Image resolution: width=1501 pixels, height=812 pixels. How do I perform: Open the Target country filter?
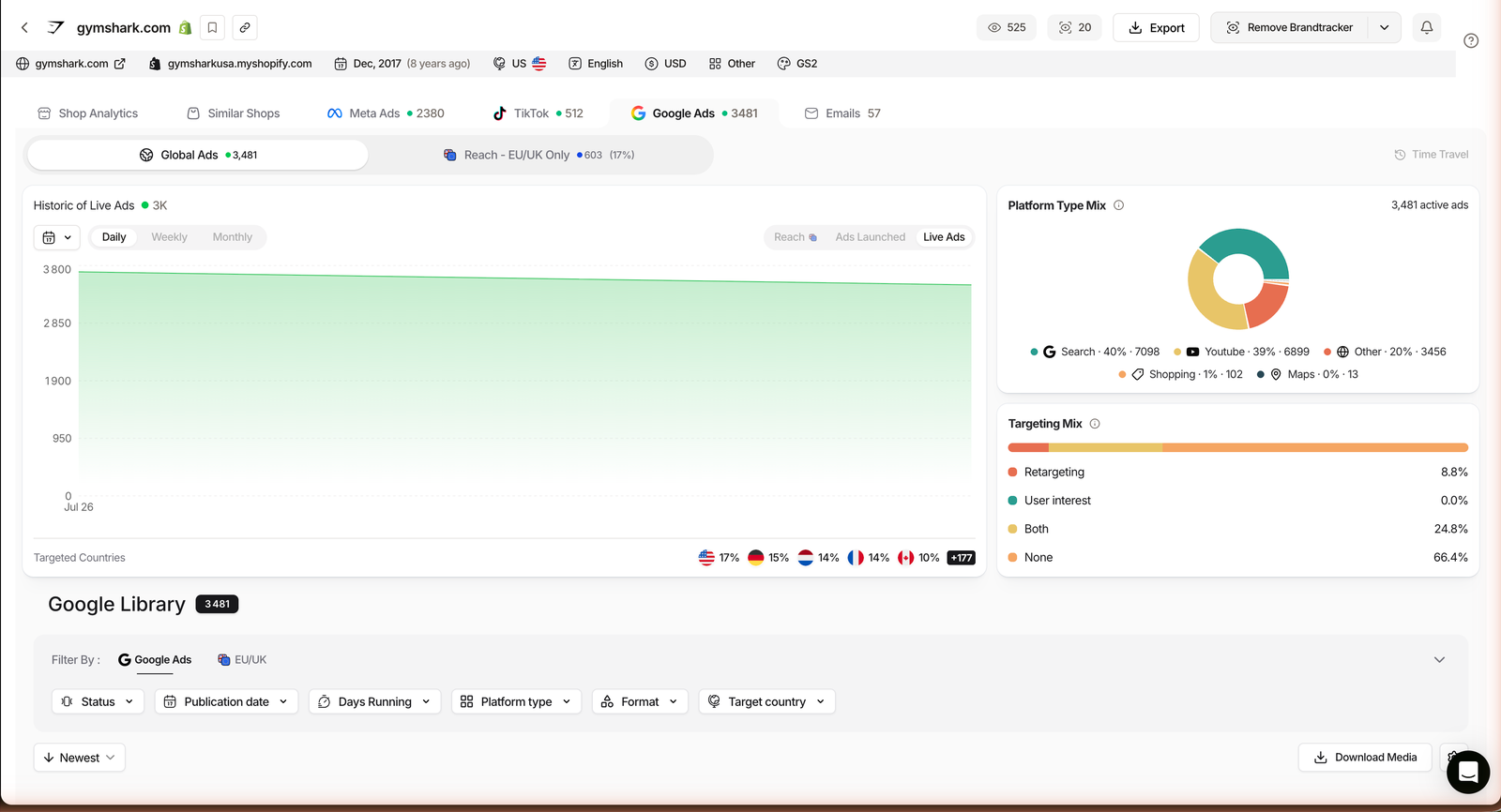point(766,701)
